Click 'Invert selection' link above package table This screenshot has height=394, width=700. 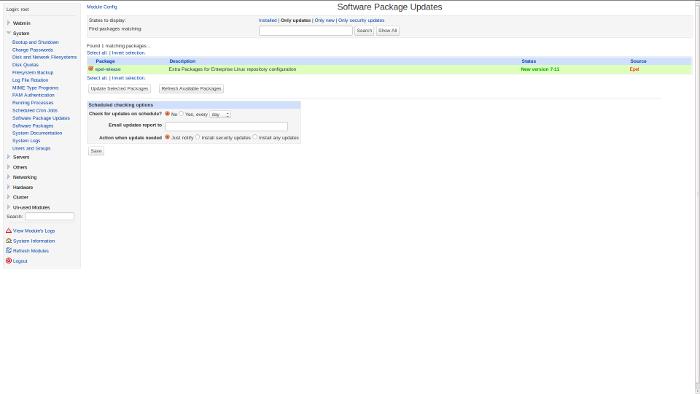pos(129,53)
